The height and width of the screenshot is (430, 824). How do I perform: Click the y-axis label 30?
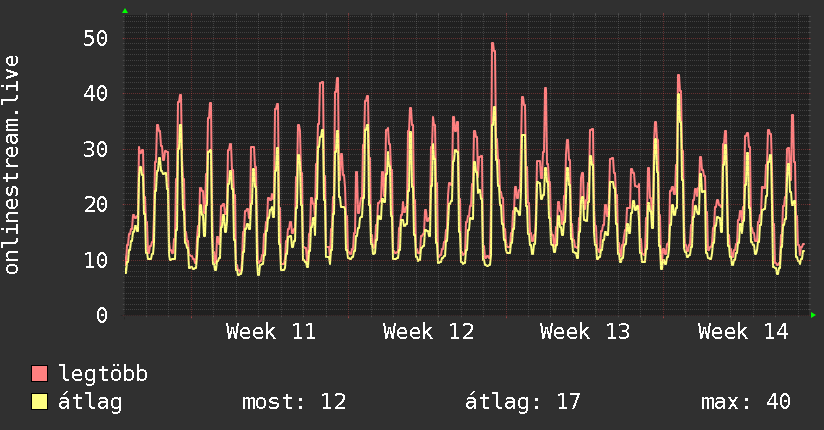(x=96, y=149)
